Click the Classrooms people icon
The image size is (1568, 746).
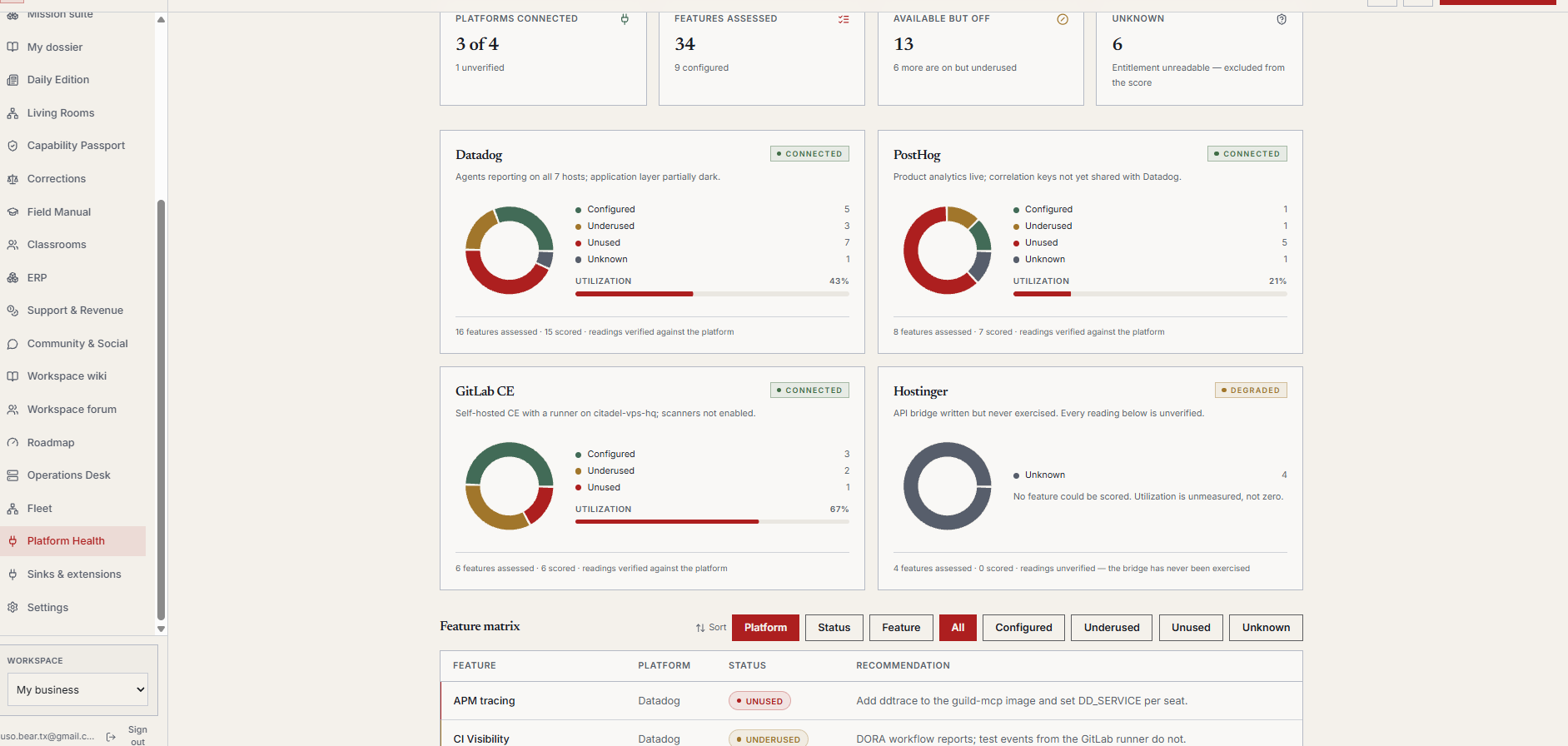(12, 245)
